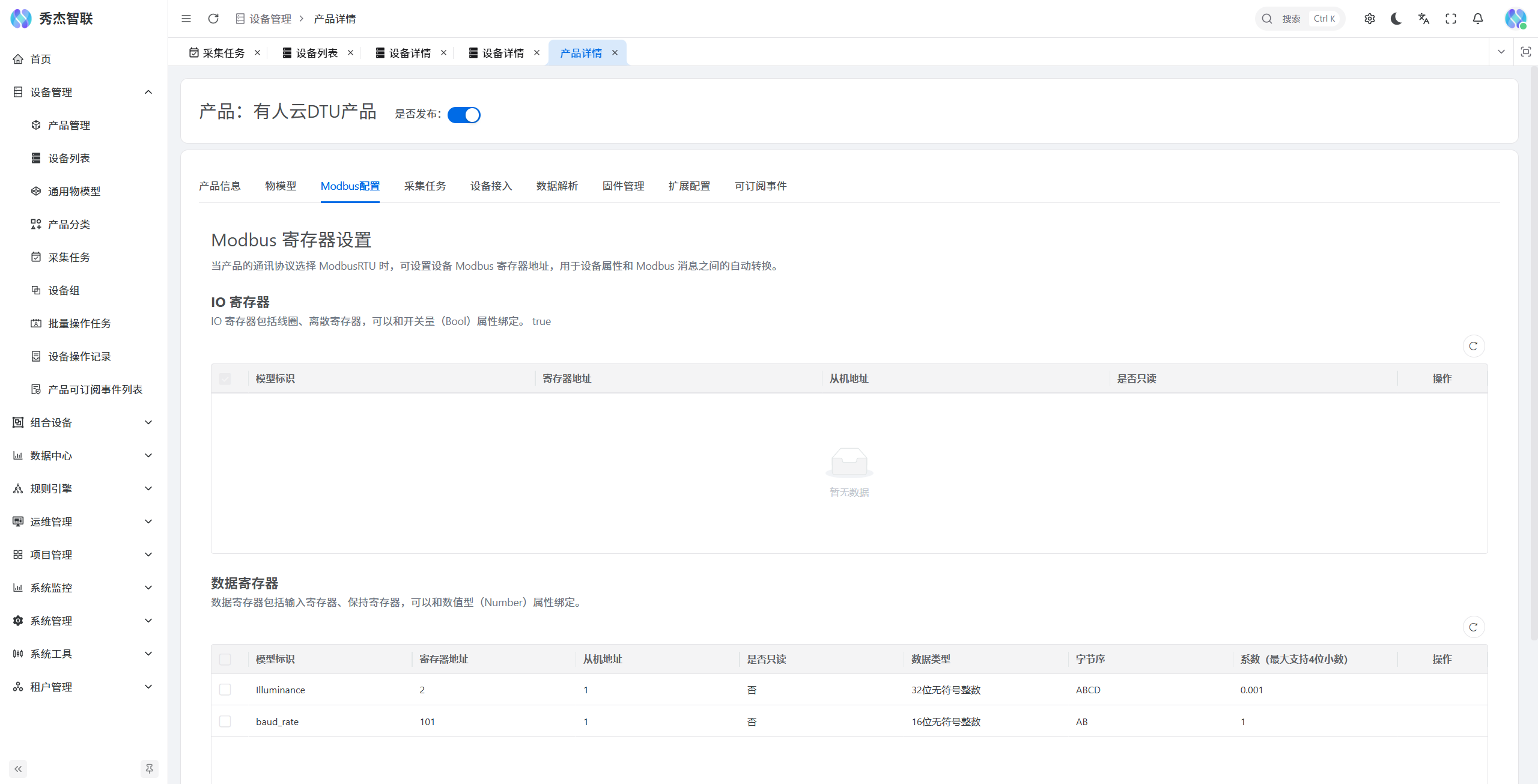1538x784 pixels.
Task: Check the Illuminance row checkbox
Action: pyautogui.click(x=225, y=690)
